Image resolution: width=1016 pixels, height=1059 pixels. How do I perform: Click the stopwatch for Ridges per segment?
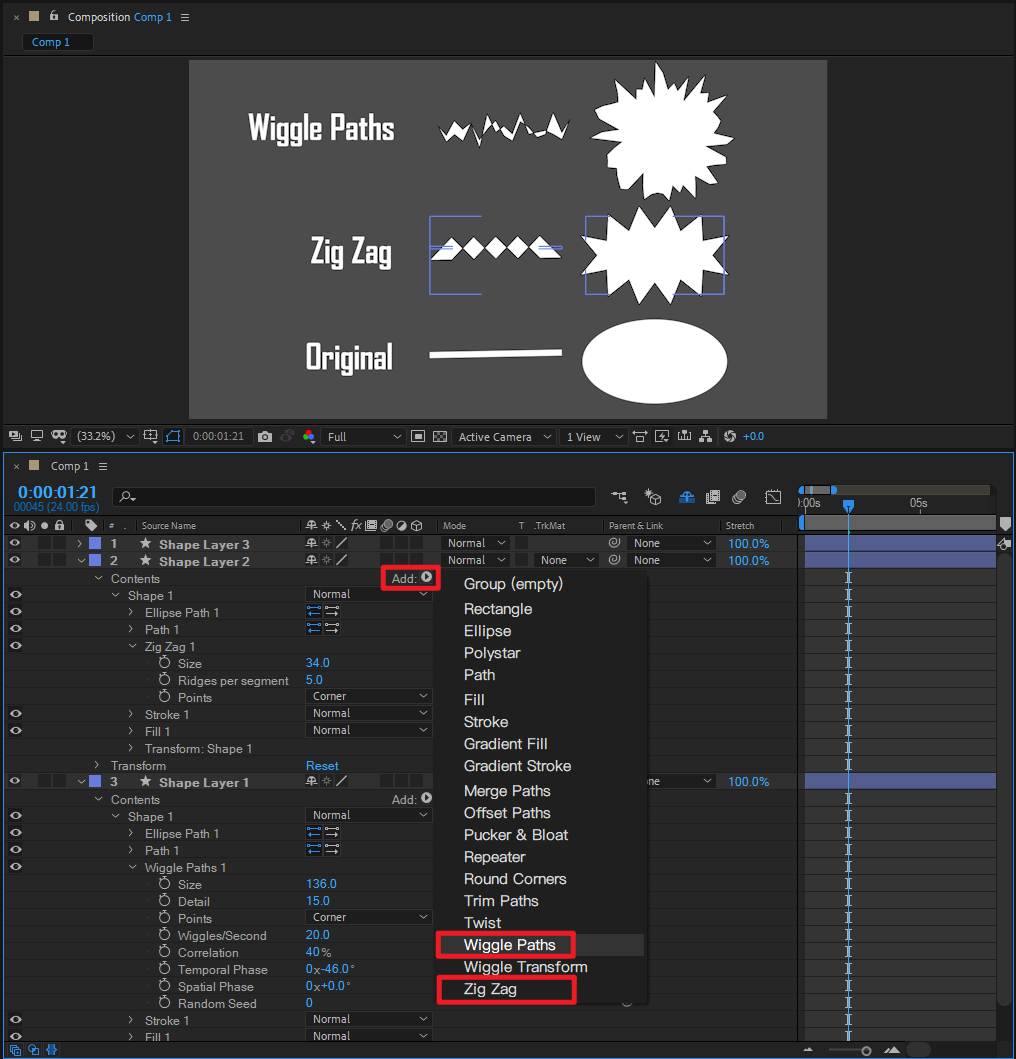(165, 680)
